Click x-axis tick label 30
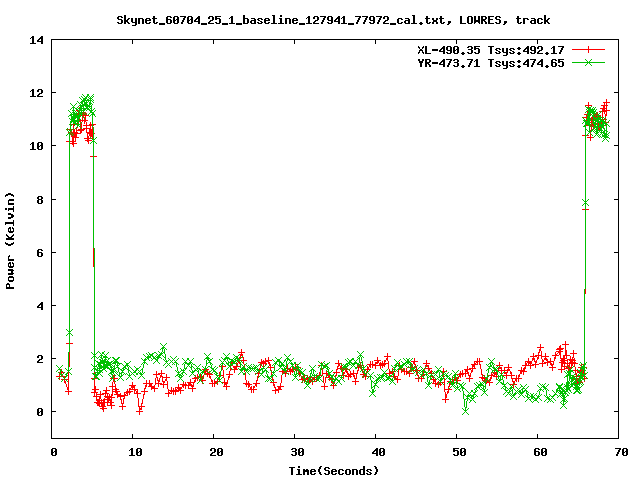 [297, 452]
